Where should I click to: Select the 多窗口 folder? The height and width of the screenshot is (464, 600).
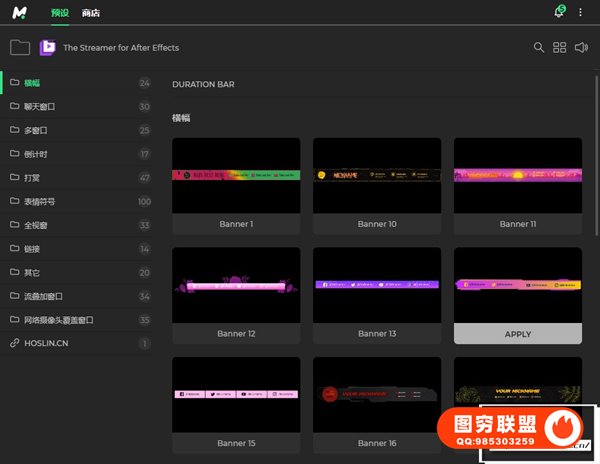[36, 130]
